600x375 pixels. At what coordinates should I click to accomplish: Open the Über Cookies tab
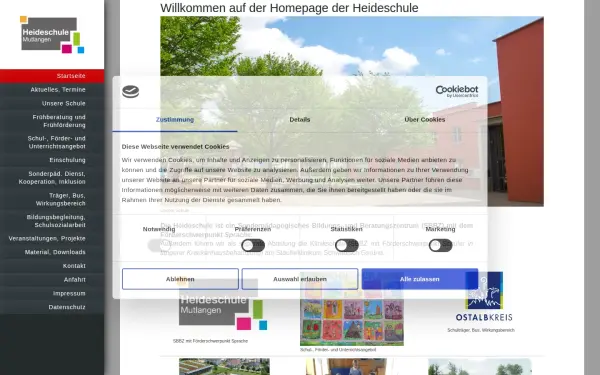(x=425, y=120)
